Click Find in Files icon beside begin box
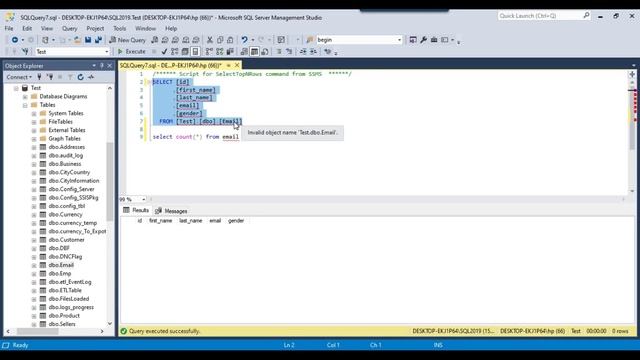This screenshot has width=640, height=360. coord(309,40)
